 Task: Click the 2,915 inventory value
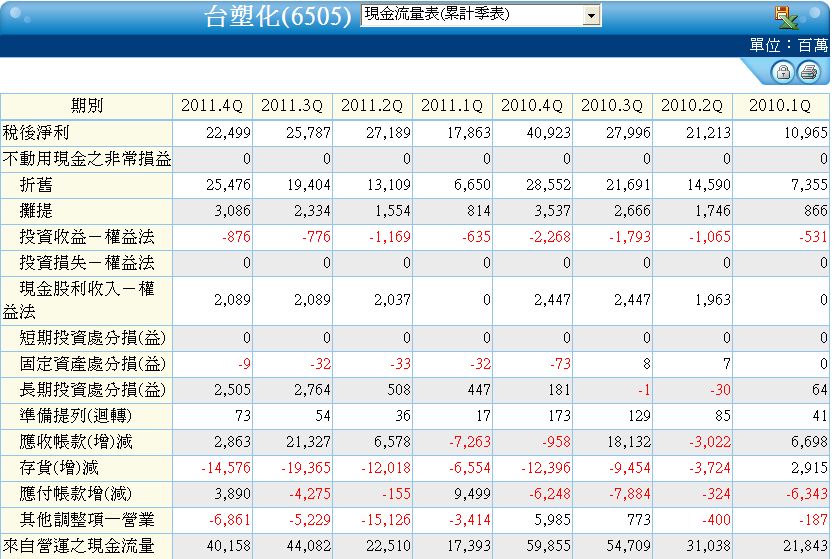pyautogui.click(x=809, y=468)
